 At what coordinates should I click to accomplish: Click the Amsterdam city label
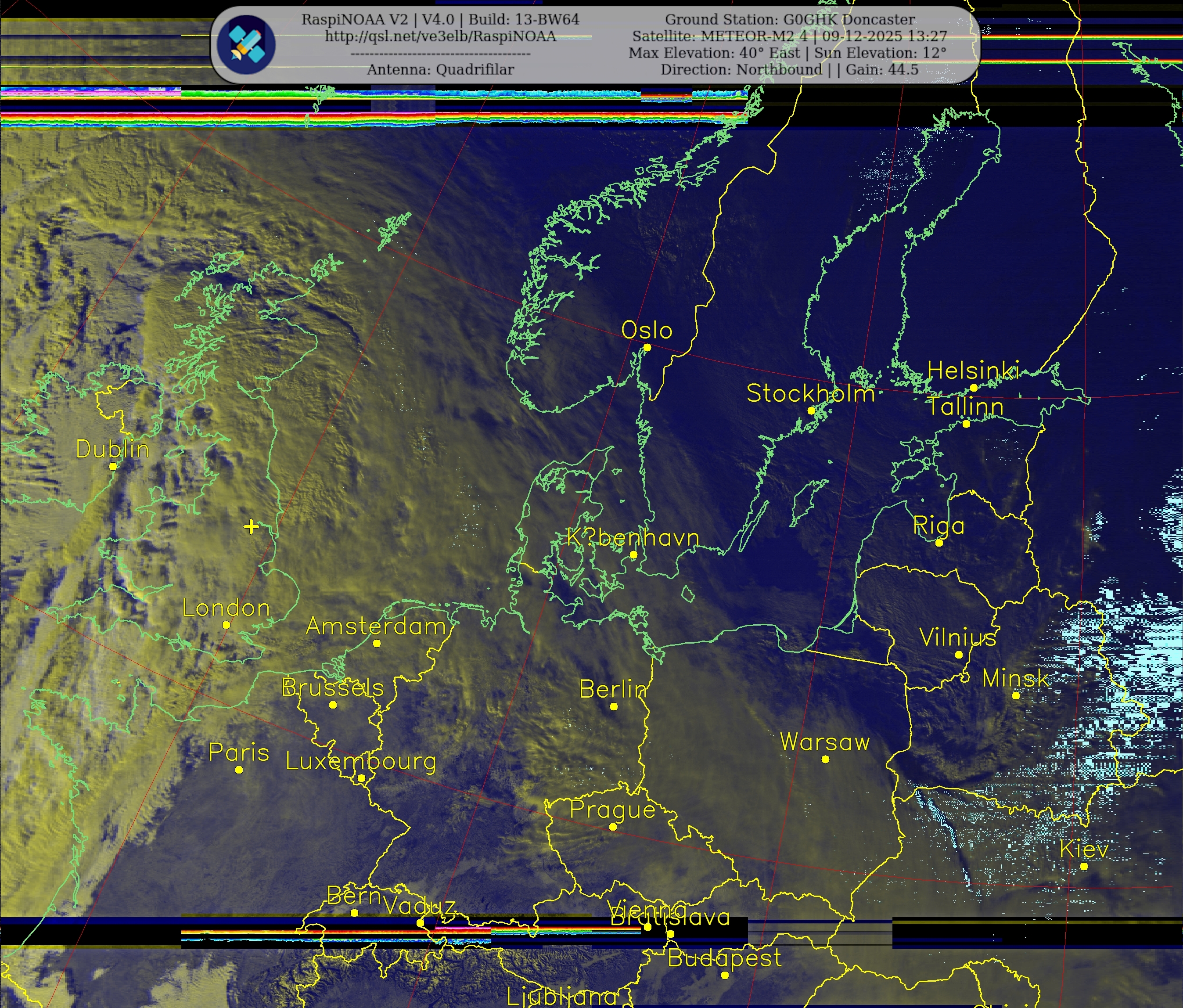[376, 626]
